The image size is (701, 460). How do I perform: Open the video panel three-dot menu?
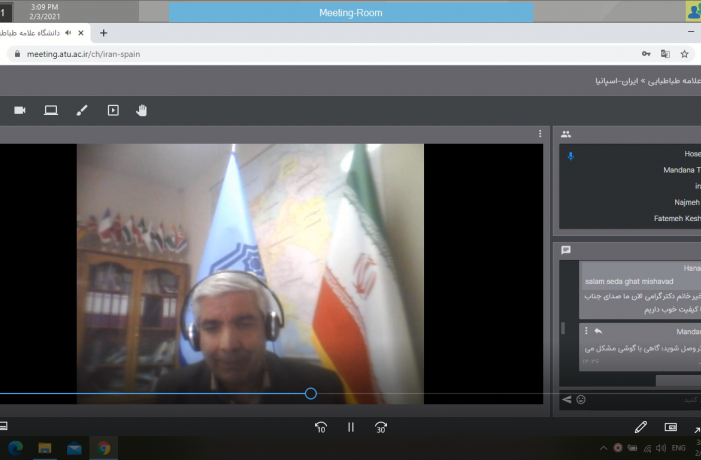click(x=540, y=134)
